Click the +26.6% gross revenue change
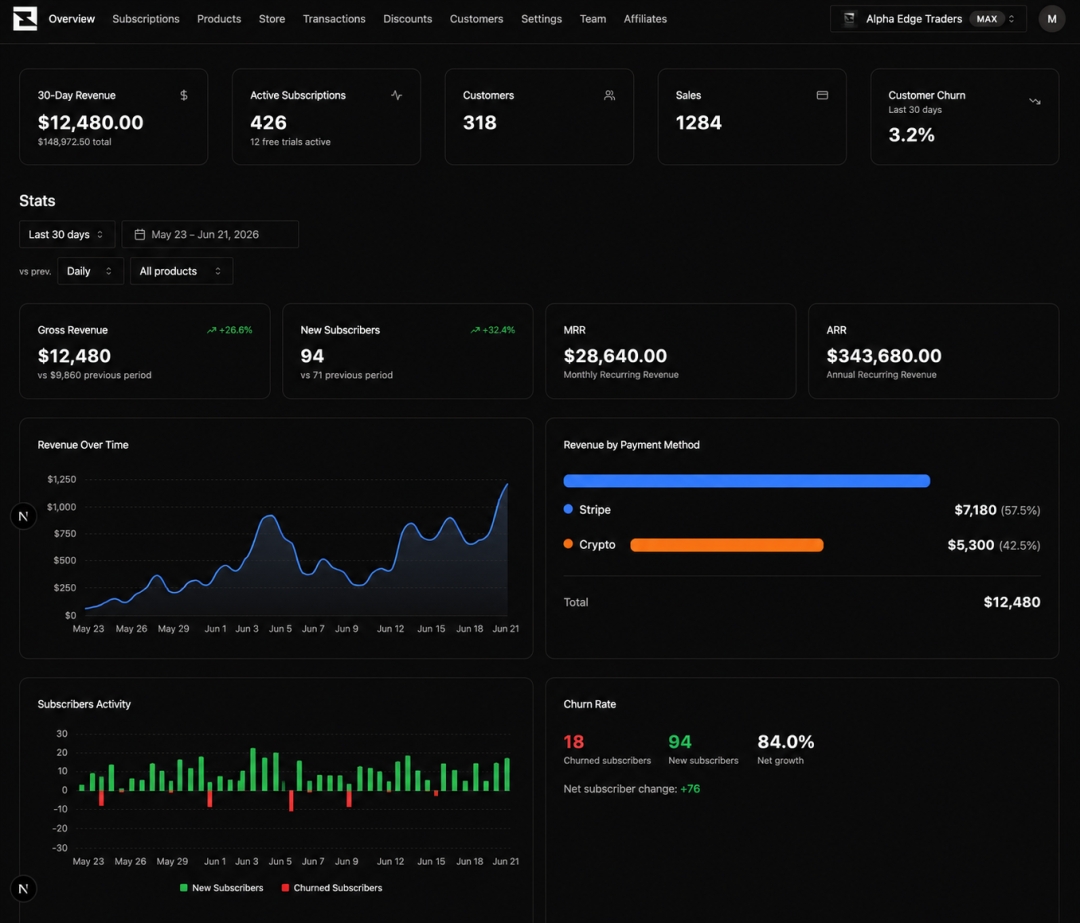The height and width of the screenshot is (923, 1080). (x=236, y=331)
